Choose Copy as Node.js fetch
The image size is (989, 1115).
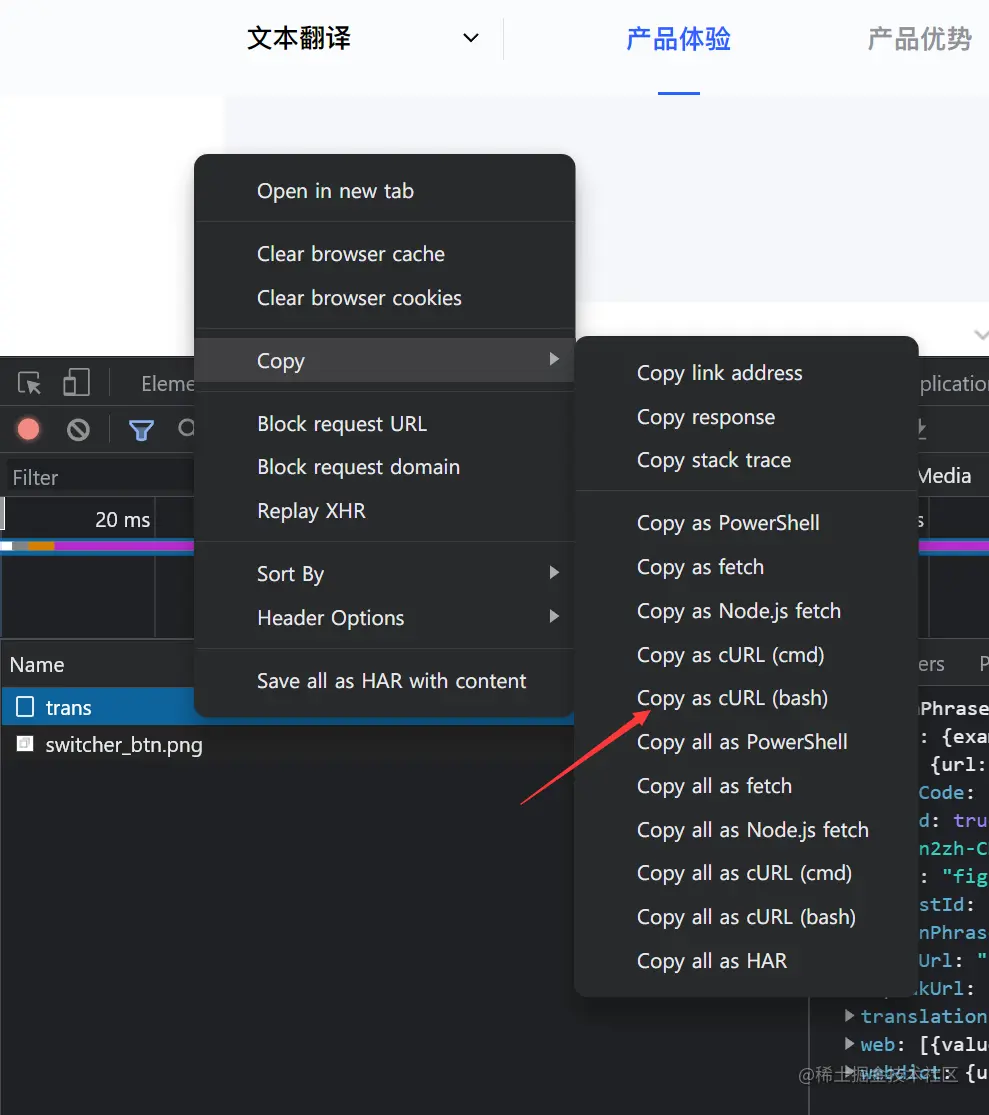coord(747,612)
